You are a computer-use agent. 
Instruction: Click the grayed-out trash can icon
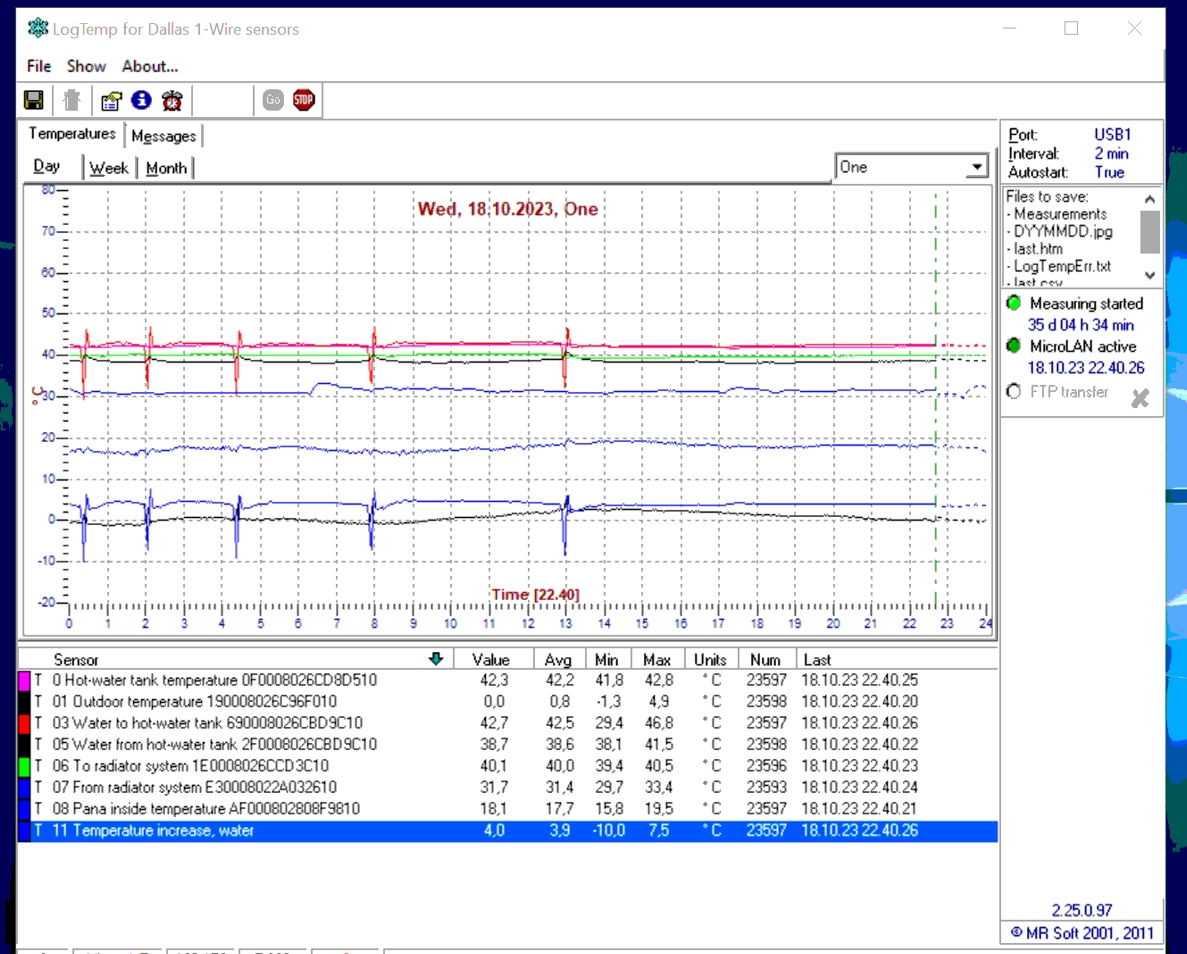tap(71, 100)
